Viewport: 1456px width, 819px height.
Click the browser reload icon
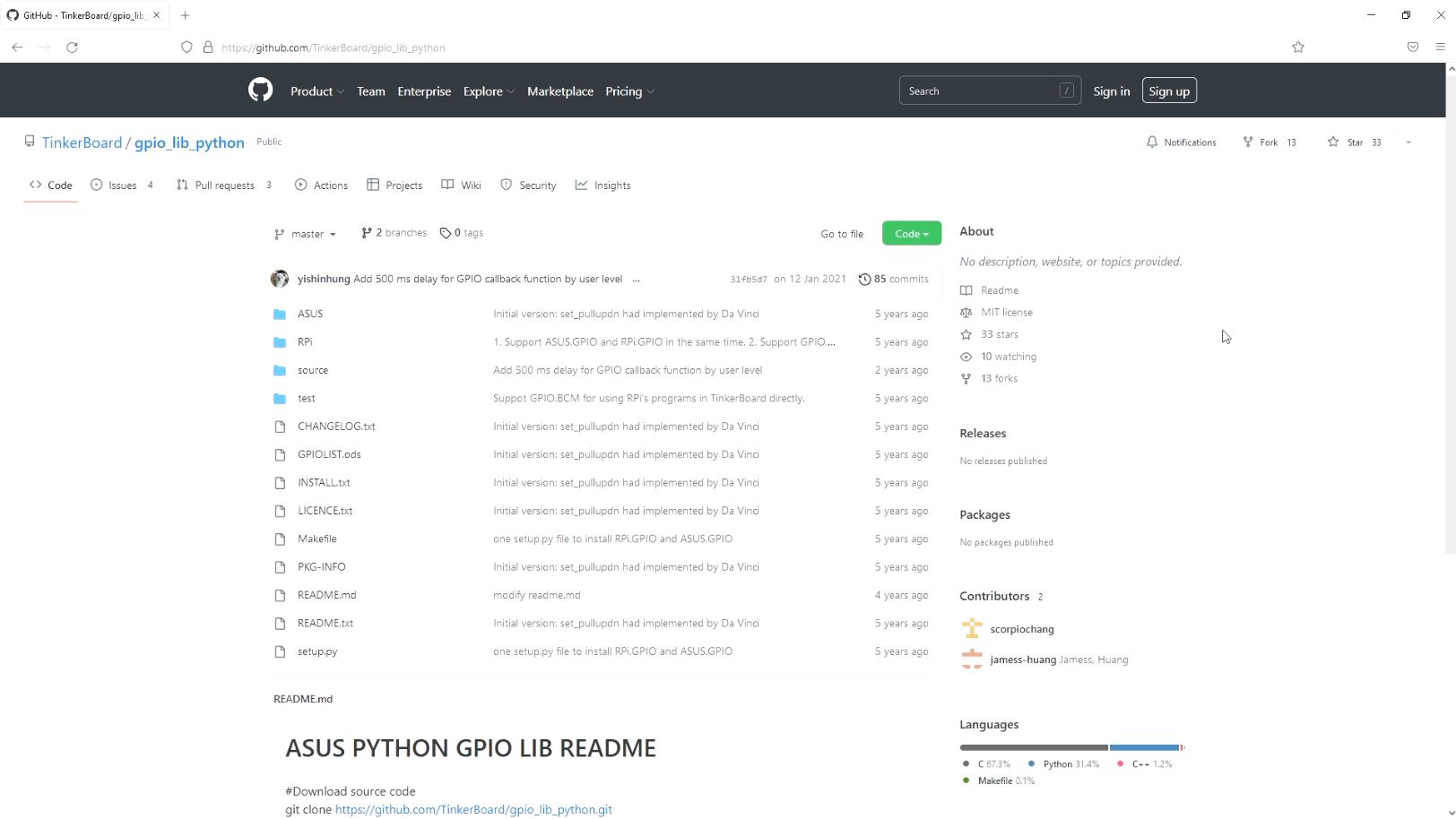click(x=72, y=47)
